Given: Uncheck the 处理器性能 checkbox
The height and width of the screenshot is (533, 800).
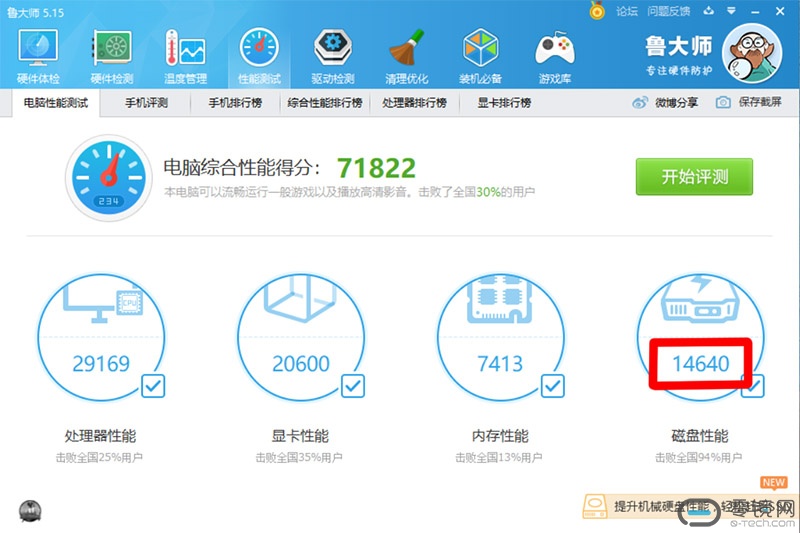Looking at the screenshot, I should pyautogui.click(x=153, y=386).
